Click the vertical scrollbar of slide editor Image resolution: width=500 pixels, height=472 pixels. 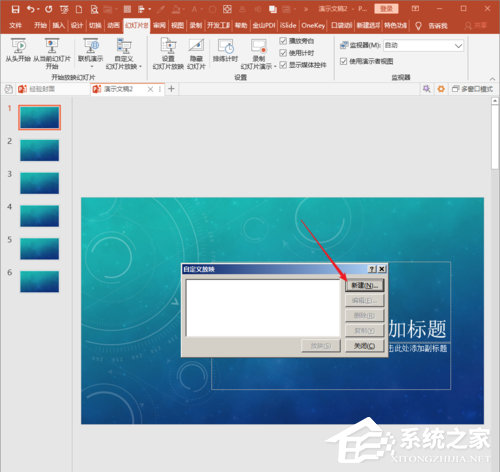[x=495, y=137]
